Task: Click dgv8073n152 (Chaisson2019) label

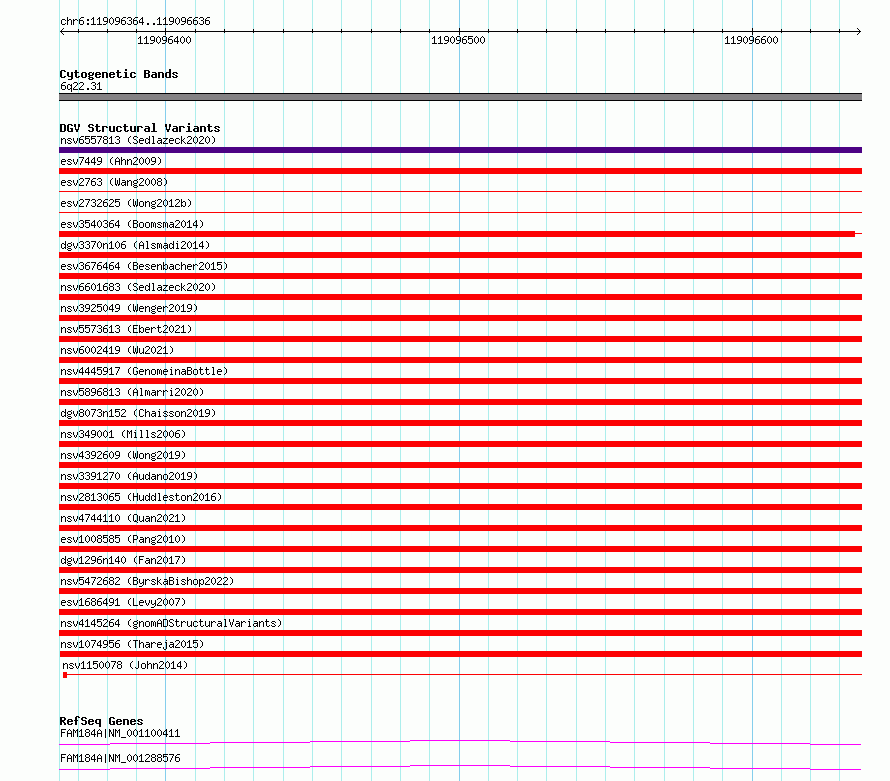Action: [138, 413]
